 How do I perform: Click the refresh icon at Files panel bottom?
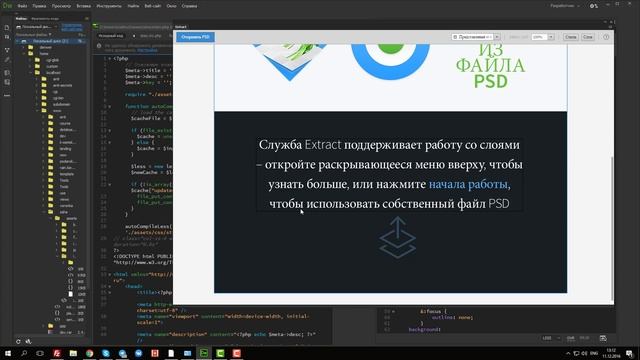(x=18, y=342)
